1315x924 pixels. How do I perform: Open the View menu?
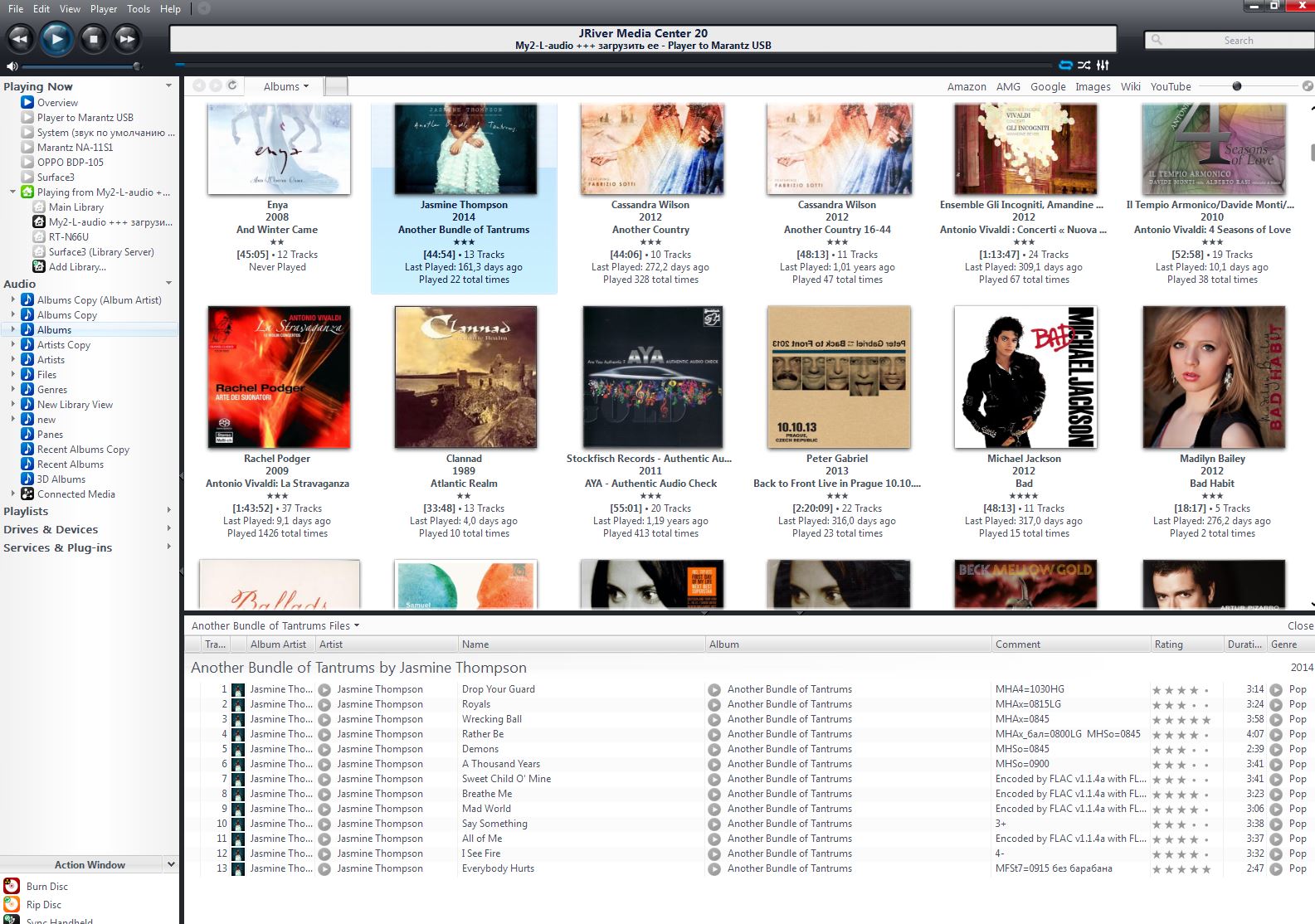click(x=70, y=8)
